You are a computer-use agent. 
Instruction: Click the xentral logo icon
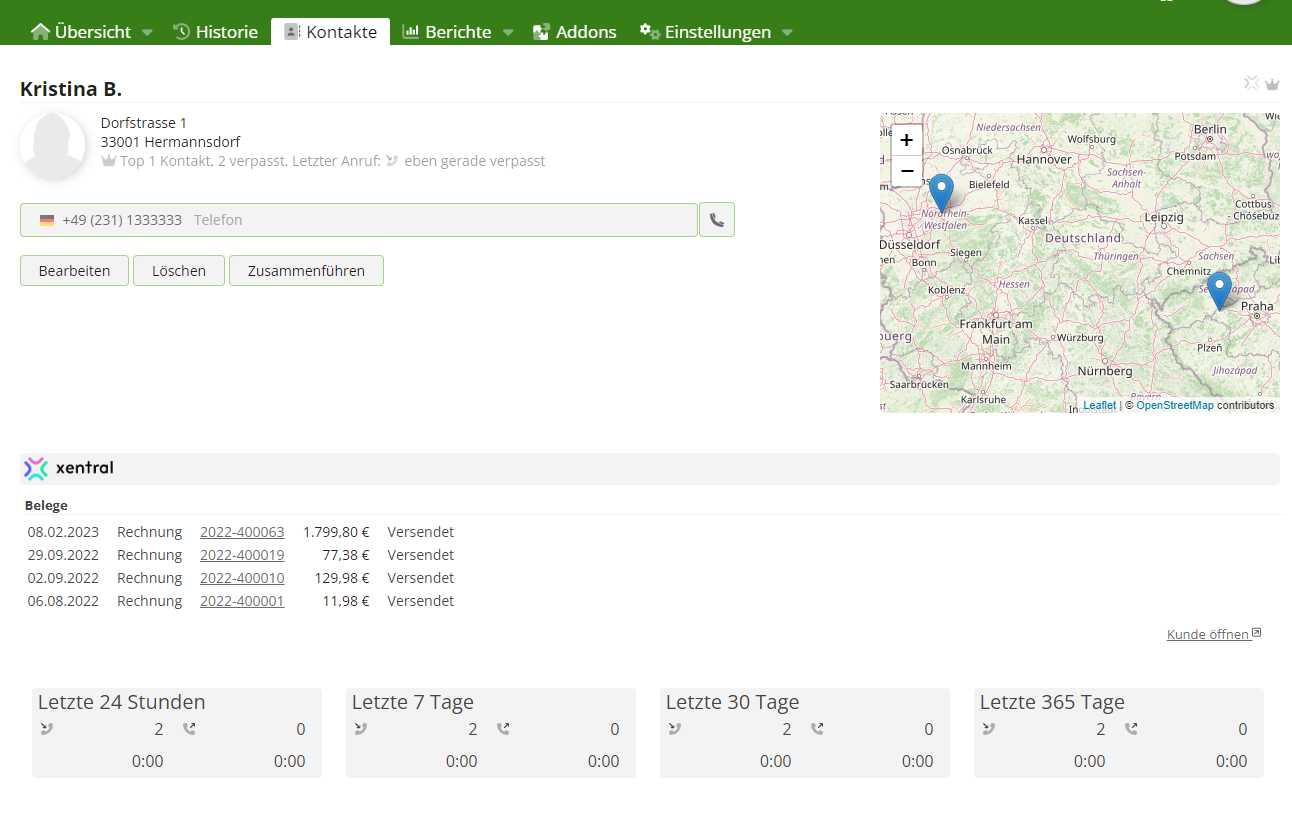36,468
